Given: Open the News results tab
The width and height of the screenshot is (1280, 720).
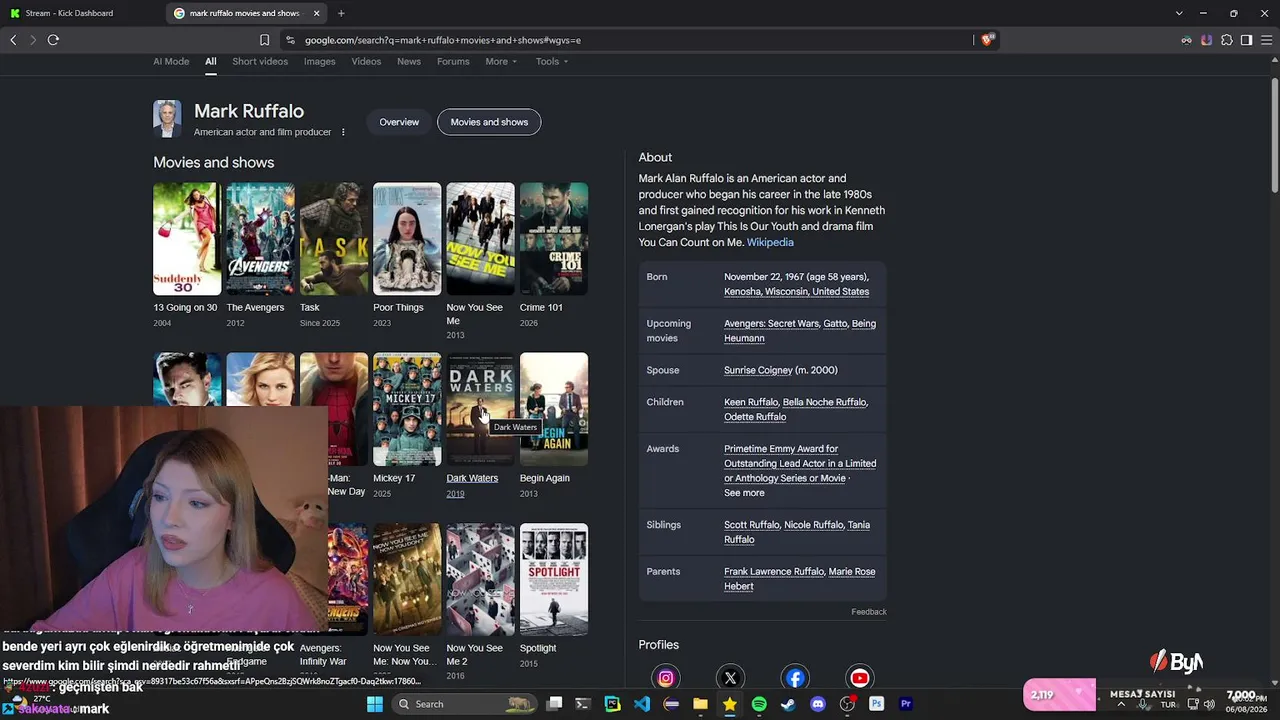Looking at the screenshot, I should 409,62.
